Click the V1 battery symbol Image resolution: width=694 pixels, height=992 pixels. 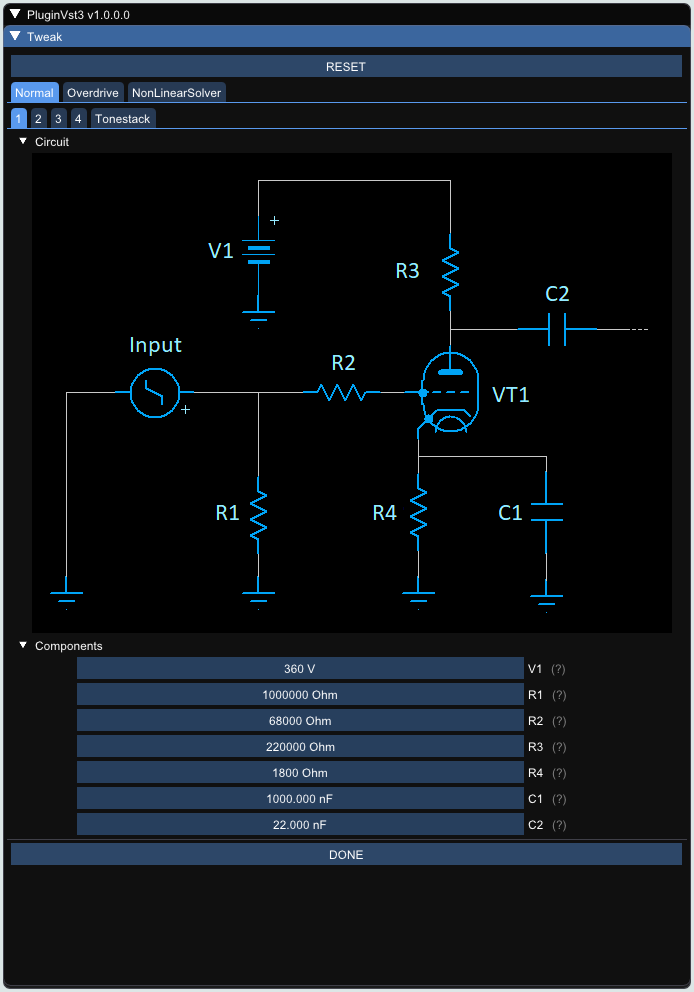pyautogui.click(x=258, y=251)
